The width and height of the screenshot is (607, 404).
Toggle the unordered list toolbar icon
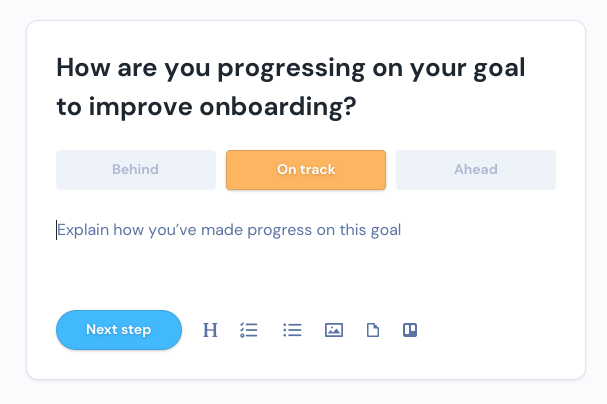tap(292, 330)
